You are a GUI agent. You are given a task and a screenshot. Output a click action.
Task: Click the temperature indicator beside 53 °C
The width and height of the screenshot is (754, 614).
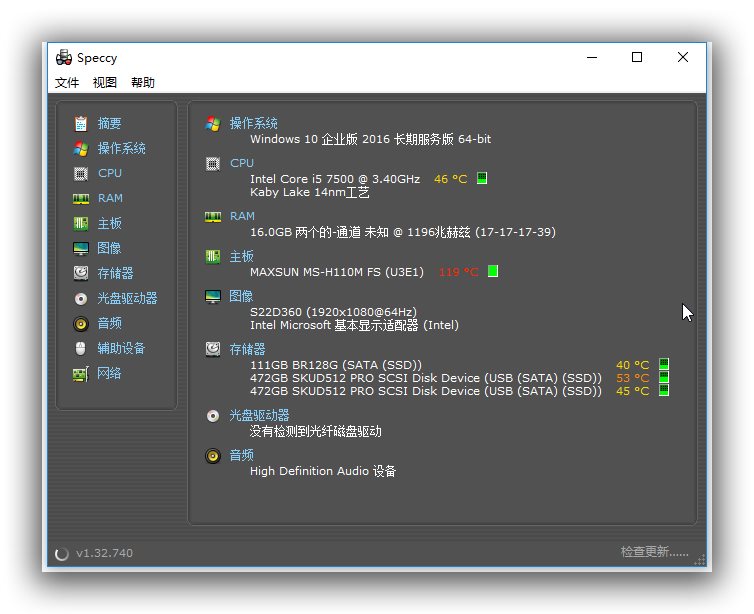[664, 377]
